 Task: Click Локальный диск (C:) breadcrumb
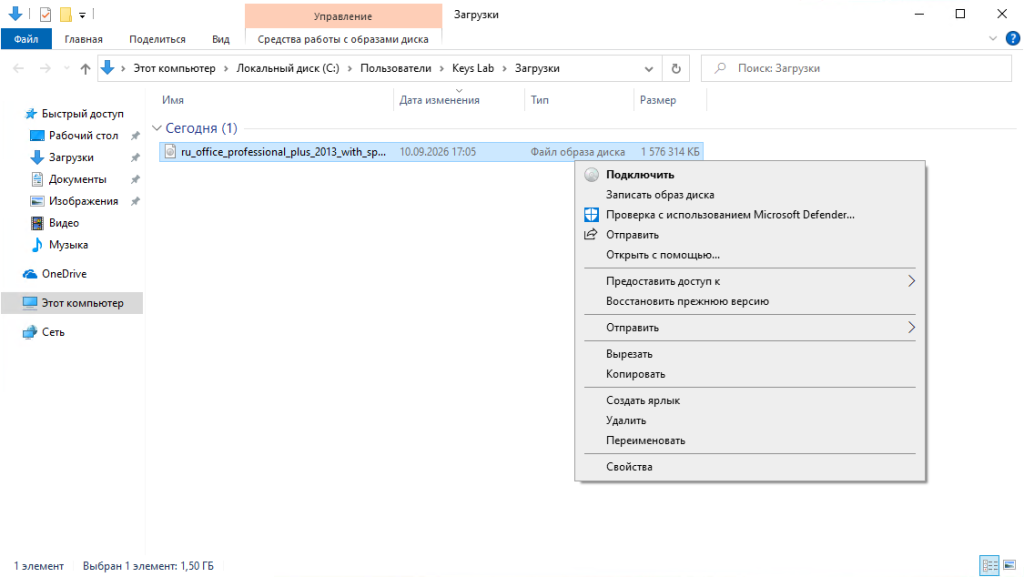pyautogui.click(x=288, y=68)
